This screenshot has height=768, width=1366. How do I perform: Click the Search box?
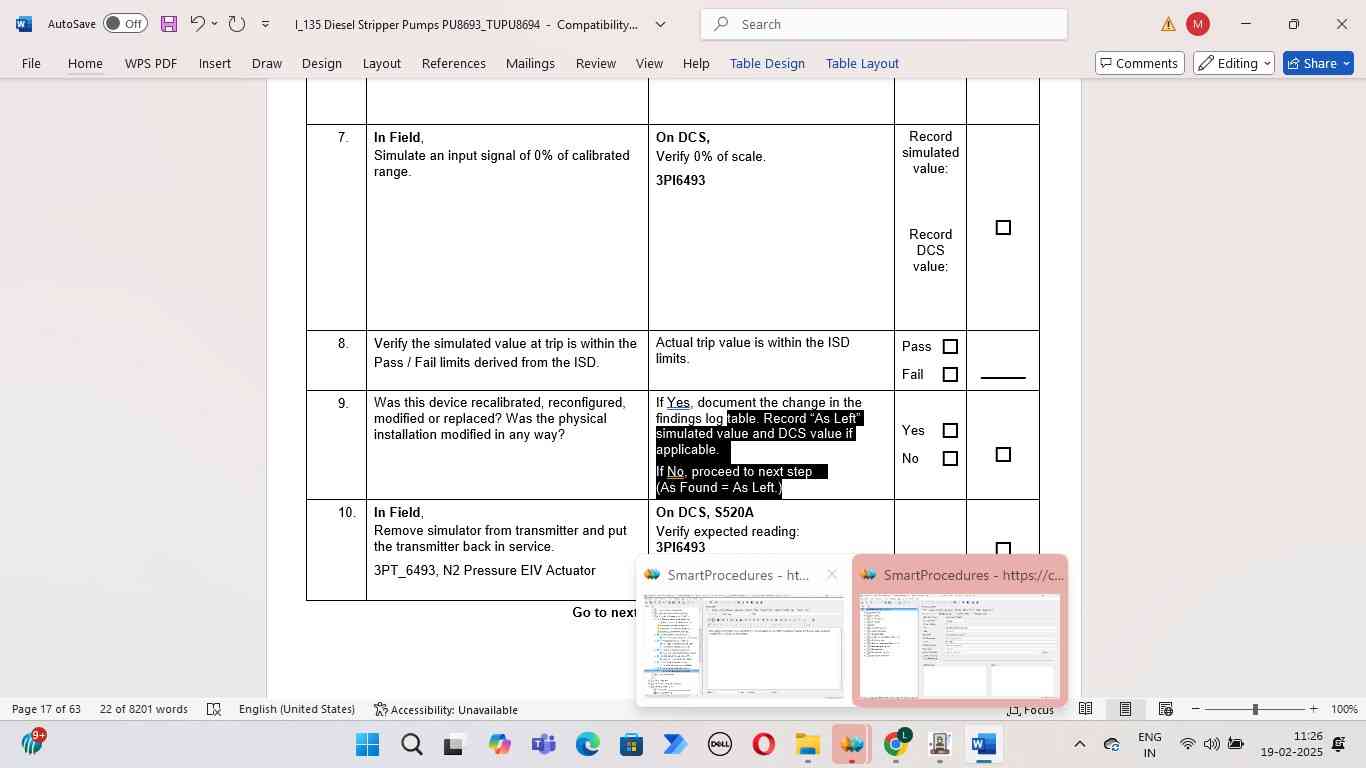(x=884, y=24)
